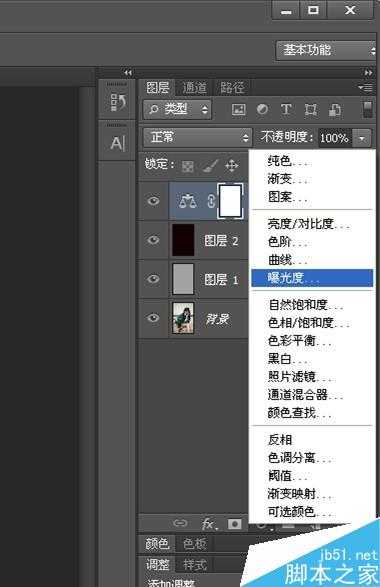380x587 pixels.
Task: Choose 反相 adjustment
Action: pos(311,440)
